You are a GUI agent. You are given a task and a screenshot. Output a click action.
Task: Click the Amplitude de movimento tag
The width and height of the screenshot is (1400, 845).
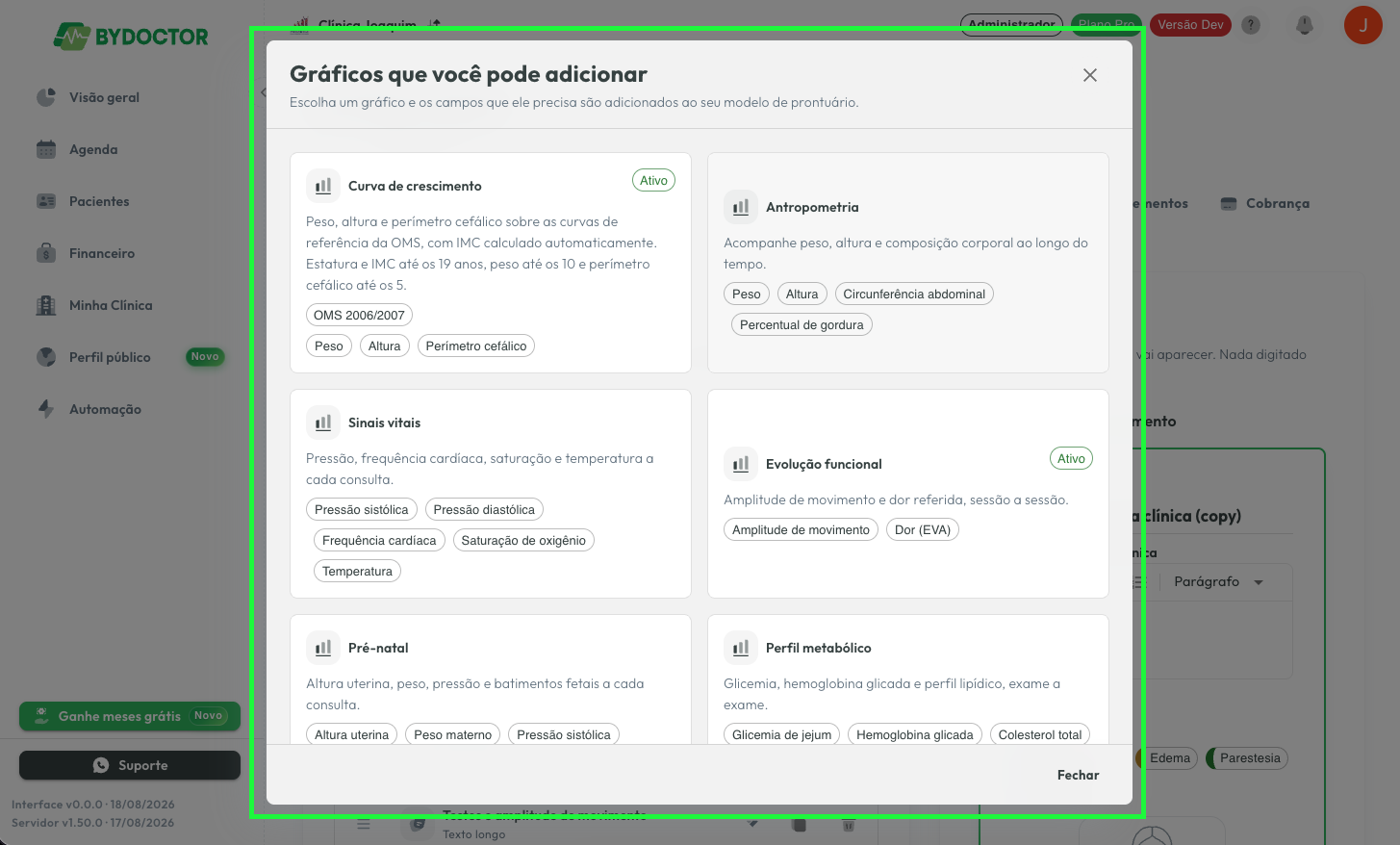(801, 529)
